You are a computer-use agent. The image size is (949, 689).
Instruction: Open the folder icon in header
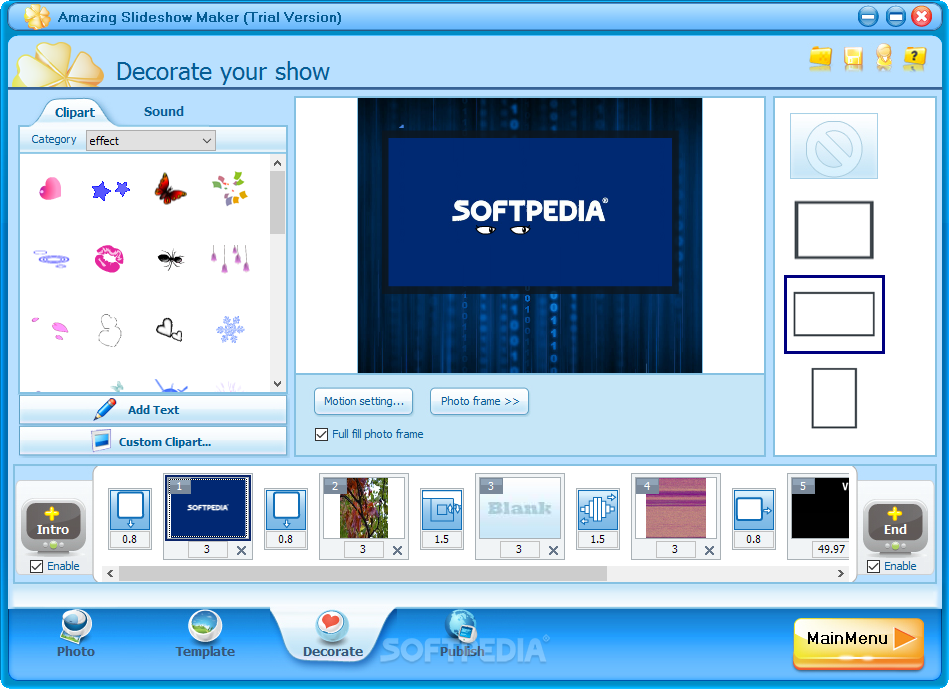click(821, 58)
